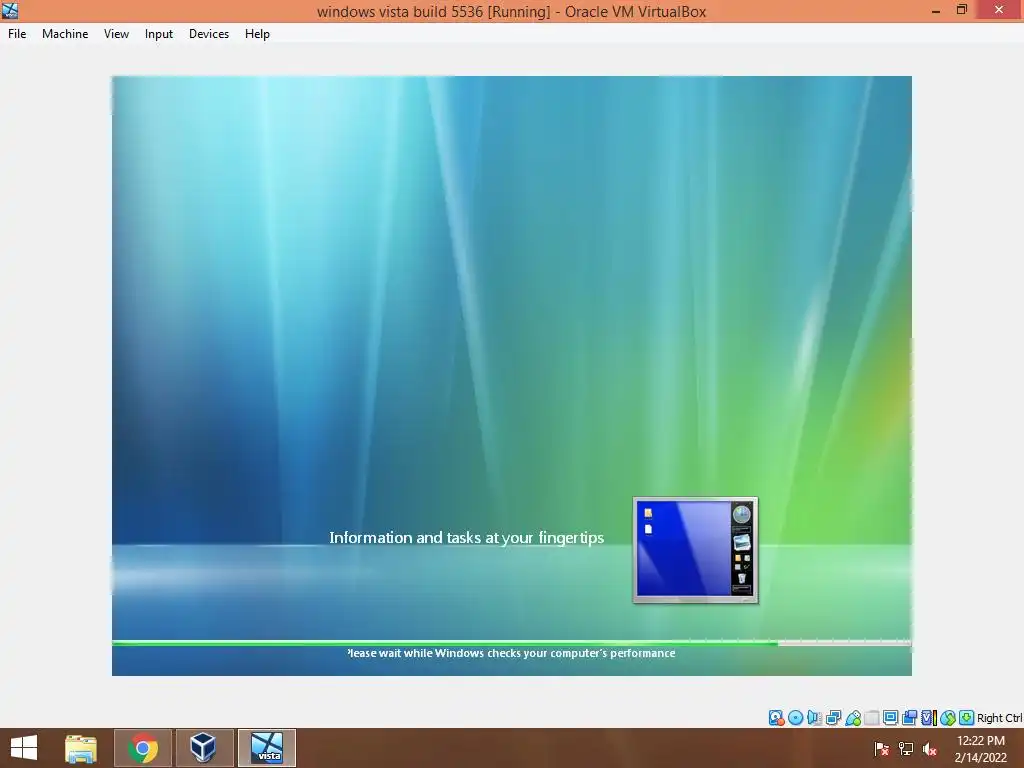Screen dimensions: 1024x768
Task: Open VirtualBox Manager from the taskbar
Action: 204,748
